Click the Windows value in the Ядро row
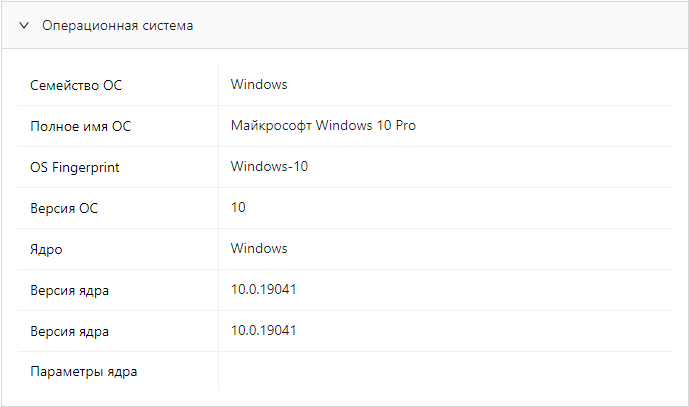 pos(259,249)
